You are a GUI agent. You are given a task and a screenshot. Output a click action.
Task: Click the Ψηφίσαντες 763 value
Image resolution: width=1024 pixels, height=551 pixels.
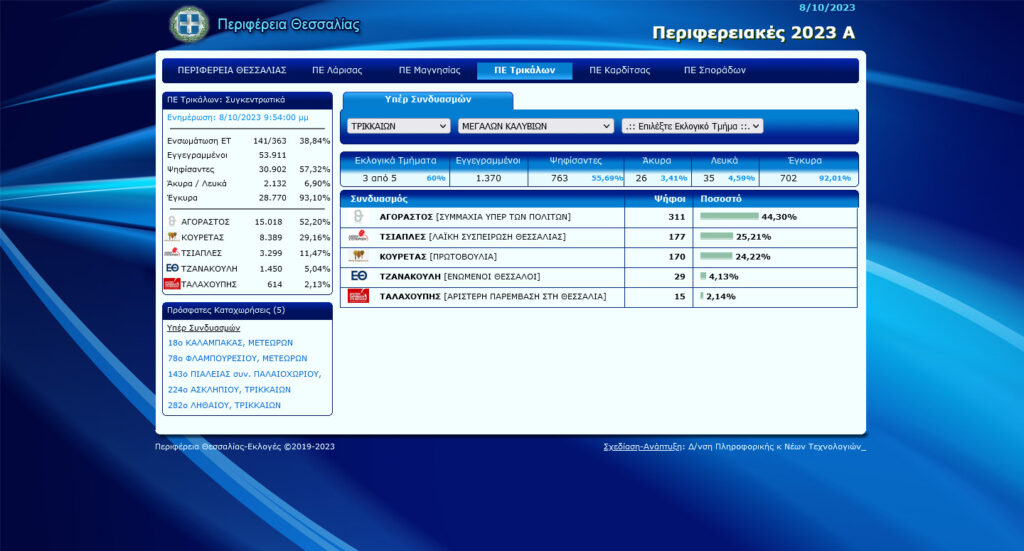[560, 178]
